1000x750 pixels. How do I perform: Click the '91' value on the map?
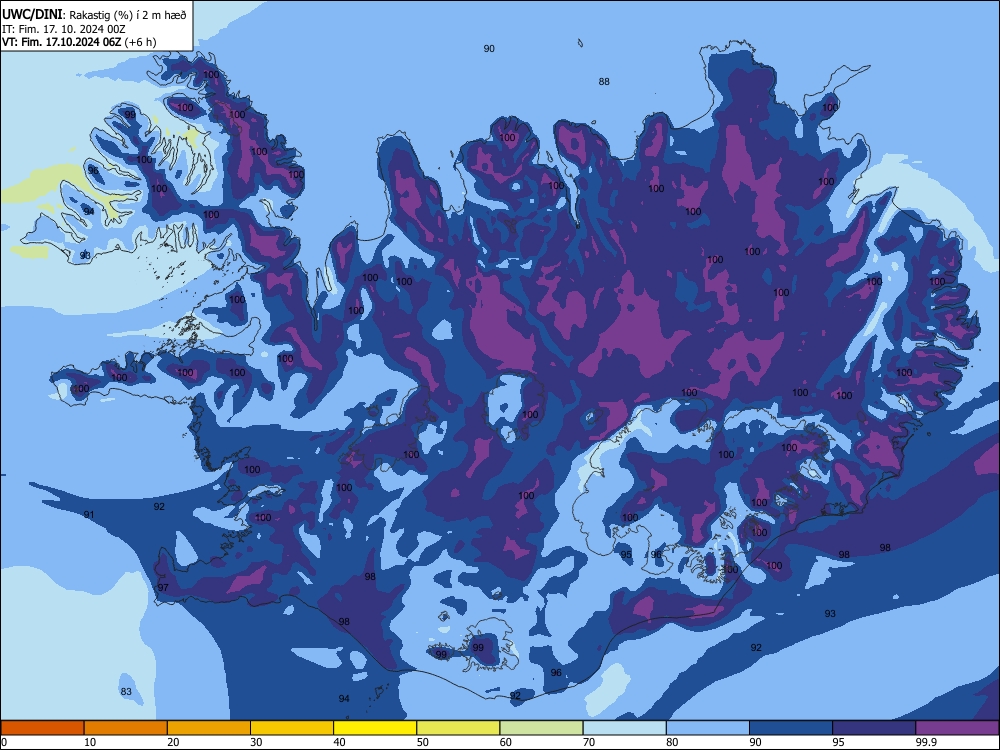(x=89, y=514)
